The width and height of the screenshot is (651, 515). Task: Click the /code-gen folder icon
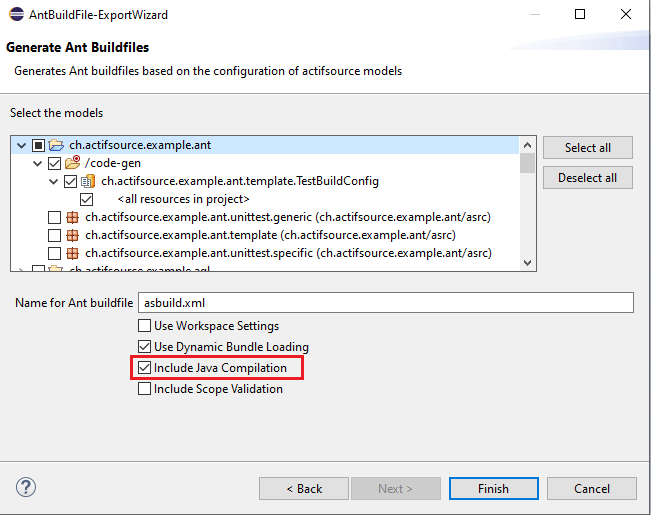click(72, 164)
